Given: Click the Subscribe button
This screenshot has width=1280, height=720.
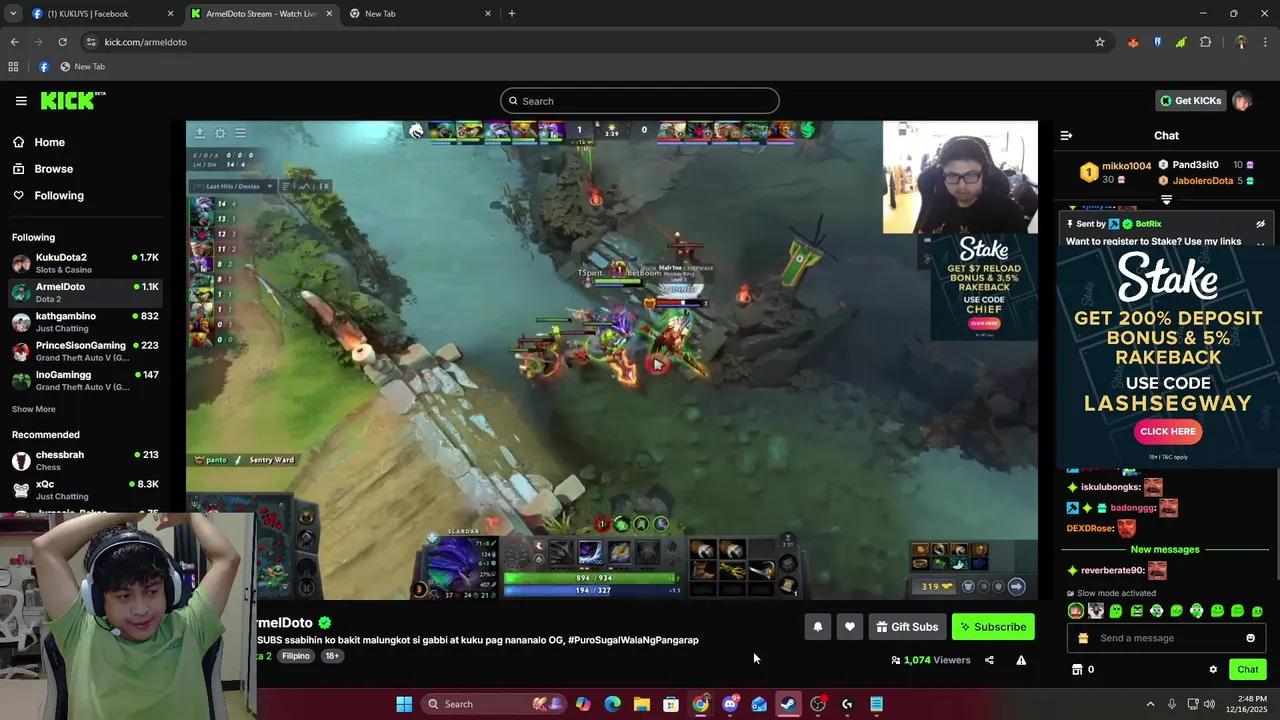Looking at the screenshot, I should (993, 627).
